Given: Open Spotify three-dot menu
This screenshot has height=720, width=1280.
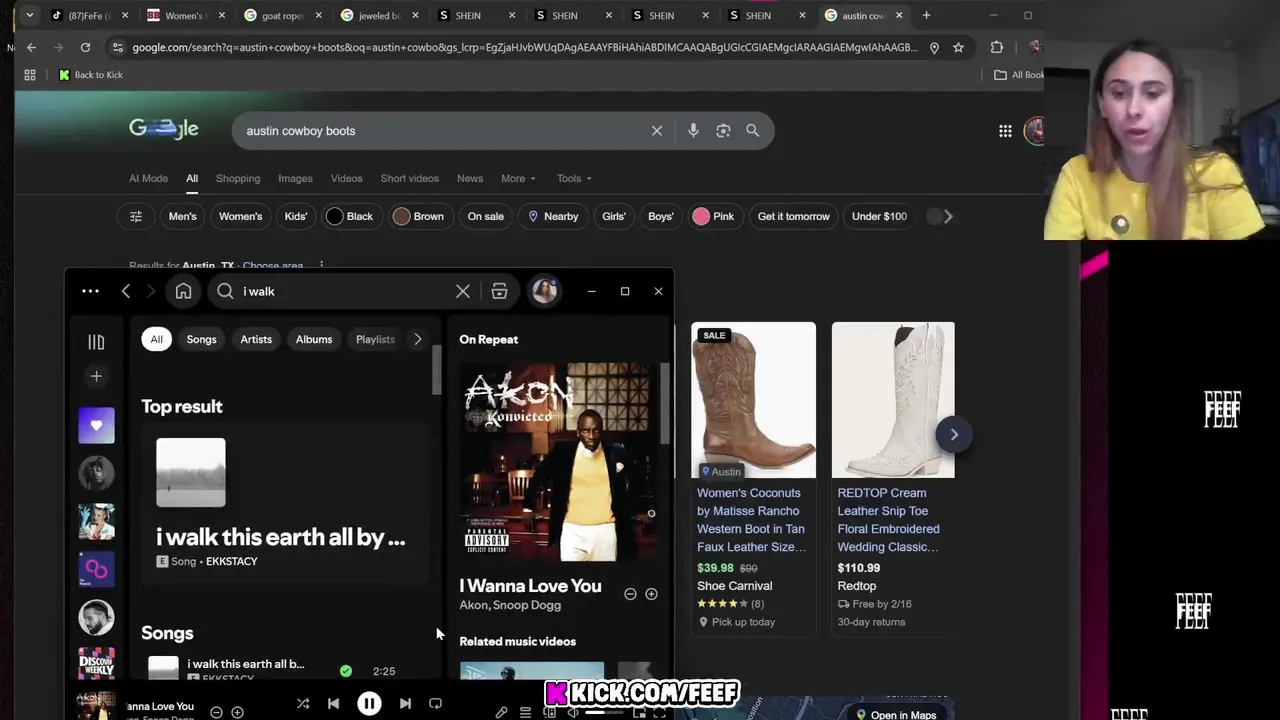Looking at the screenshot, I should [90, 291].
